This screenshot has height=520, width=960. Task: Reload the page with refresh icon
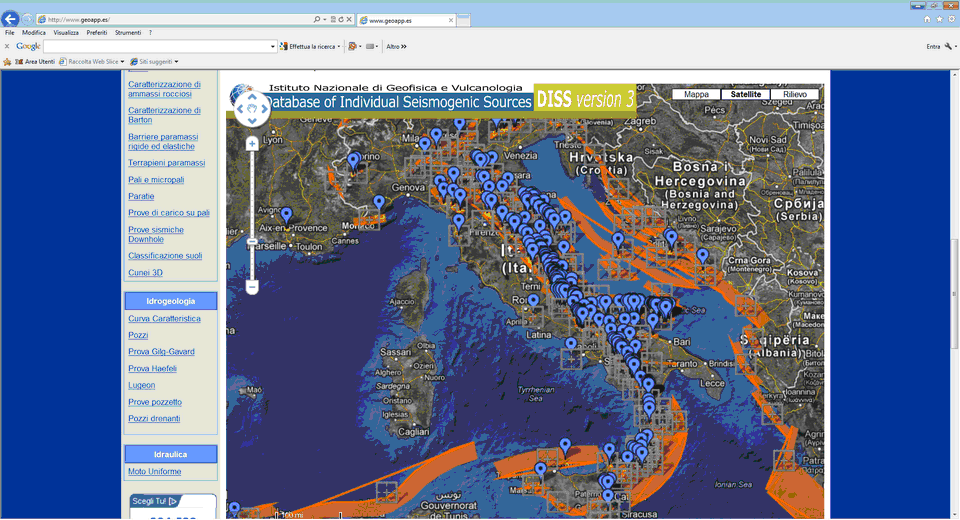[340, 20]
